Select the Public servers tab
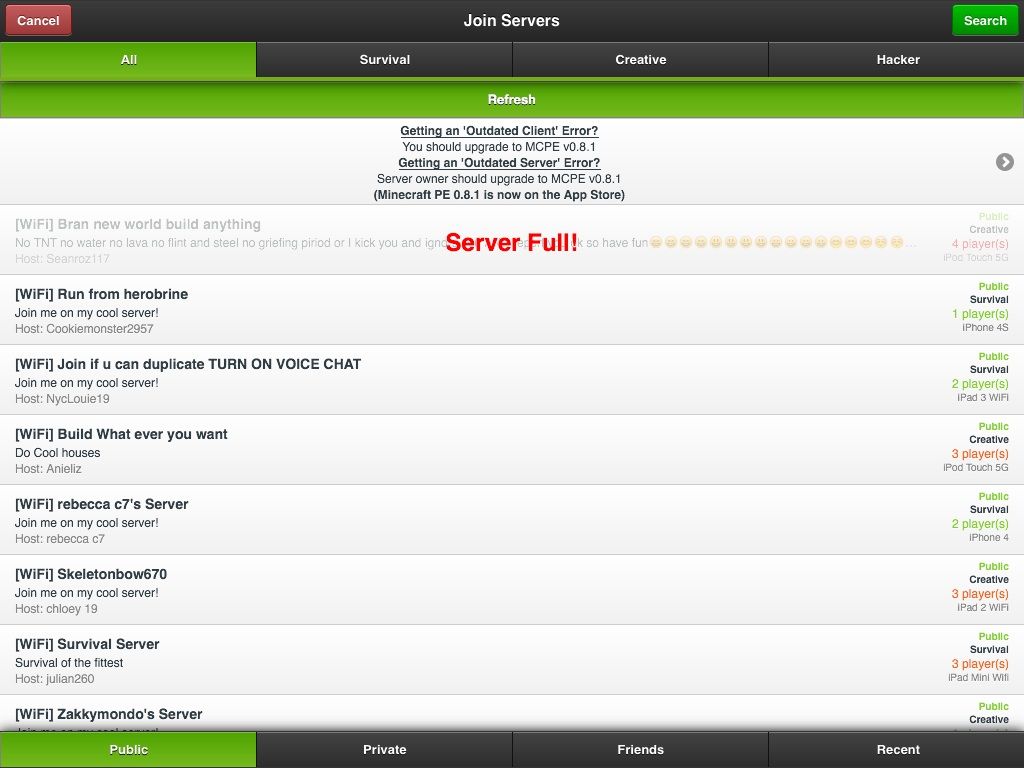The height and width of the screenshot is (768, 1024). (128, 750)
